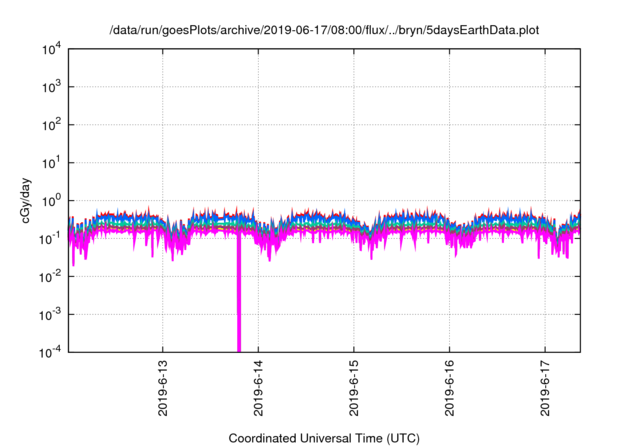Click the 10^-4 y-axis tick label
The height and width of the screenshot is (448, 640).
51,353
